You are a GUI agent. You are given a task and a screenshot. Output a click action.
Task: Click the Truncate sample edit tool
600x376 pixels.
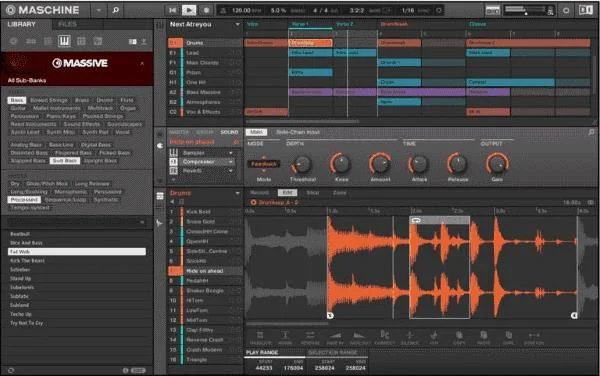pyautogui.click(x=260, y=338)
